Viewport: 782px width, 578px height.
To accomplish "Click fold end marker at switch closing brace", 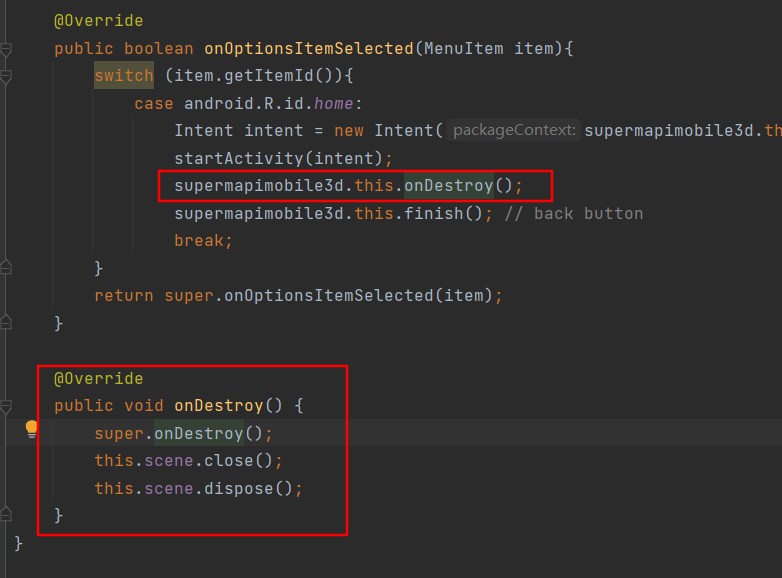I will click(x=6, y=268).
